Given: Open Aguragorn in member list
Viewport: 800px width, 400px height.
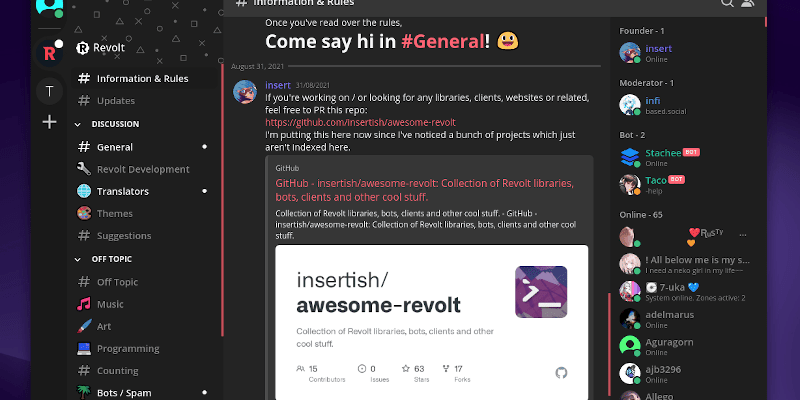Looking at the screenshot, I should (x=689, y=346).
